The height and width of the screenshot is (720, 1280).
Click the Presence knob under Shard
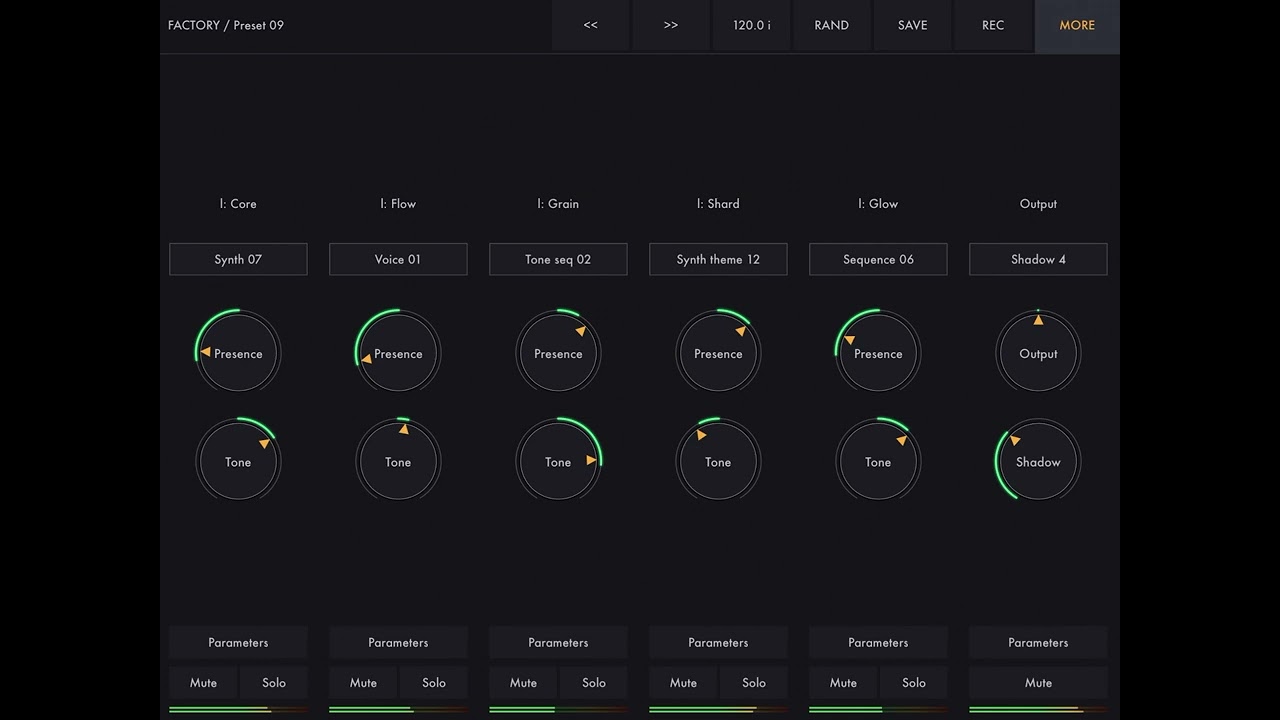pyautogui.click(x=718, y=353)
